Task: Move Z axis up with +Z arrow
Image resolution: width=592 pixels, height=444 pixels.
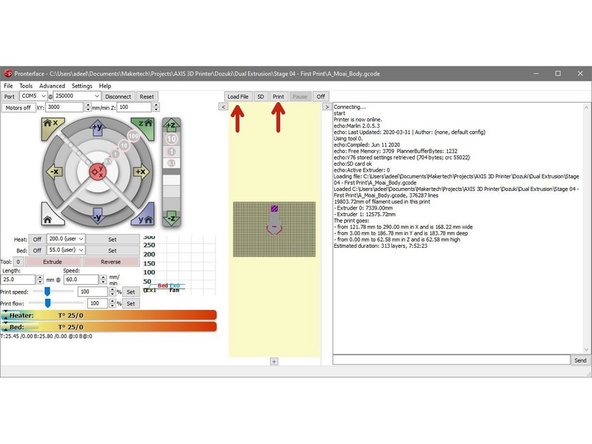Action: (171, 125)
